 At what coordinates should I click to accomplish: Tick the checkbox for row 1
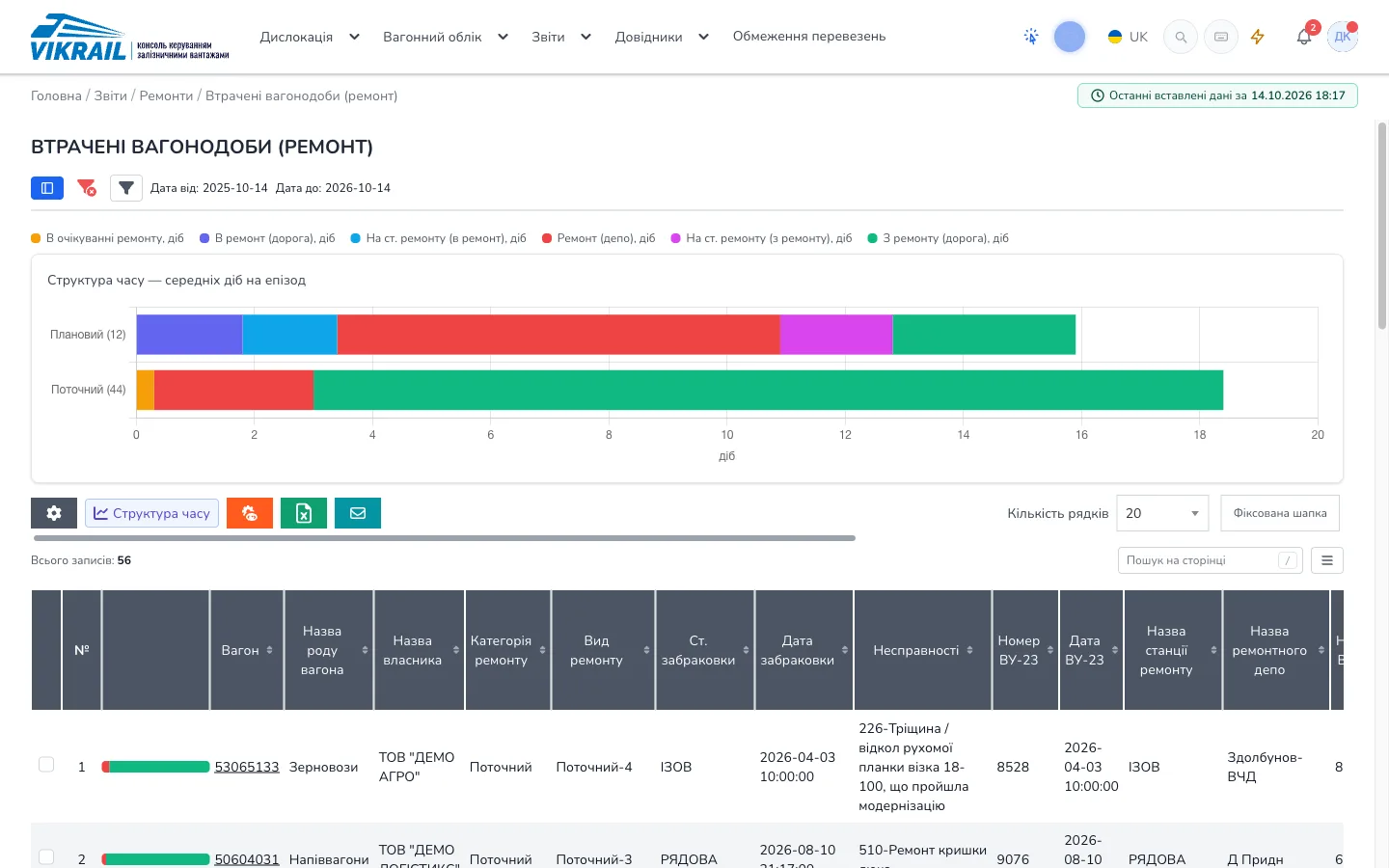(46, 765)
